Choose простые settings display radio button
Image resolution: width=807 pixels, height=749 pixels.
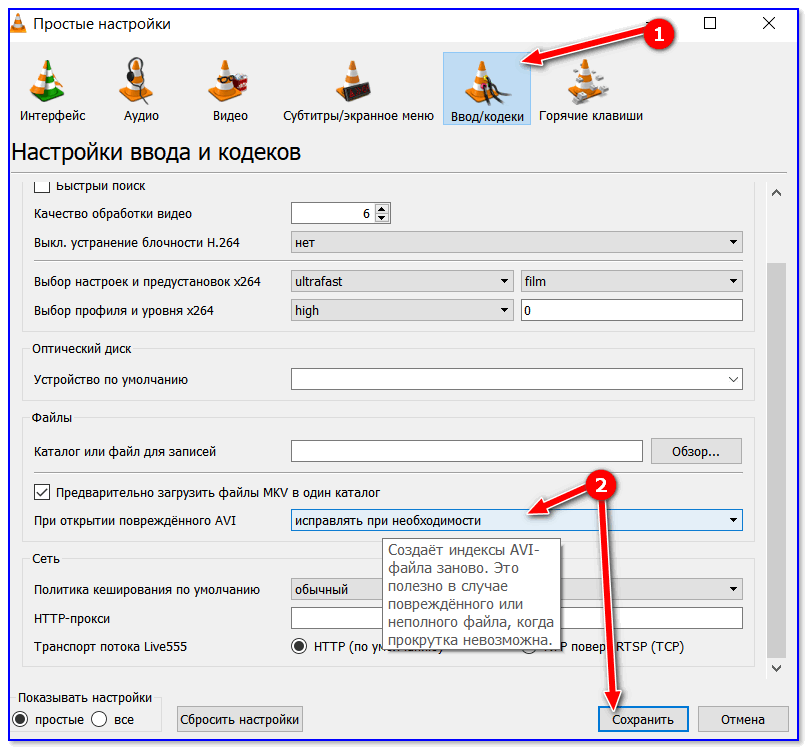coord(20,719)
